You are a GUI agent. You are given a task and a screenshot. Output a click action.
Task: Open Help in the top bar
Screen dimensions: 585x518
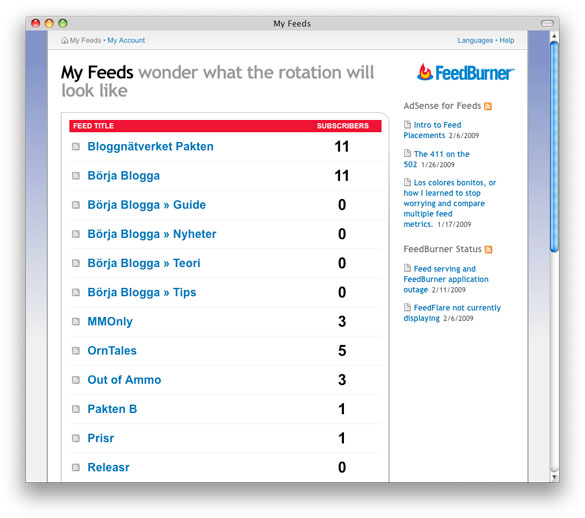pyautogui.click(x=507, y=40)
